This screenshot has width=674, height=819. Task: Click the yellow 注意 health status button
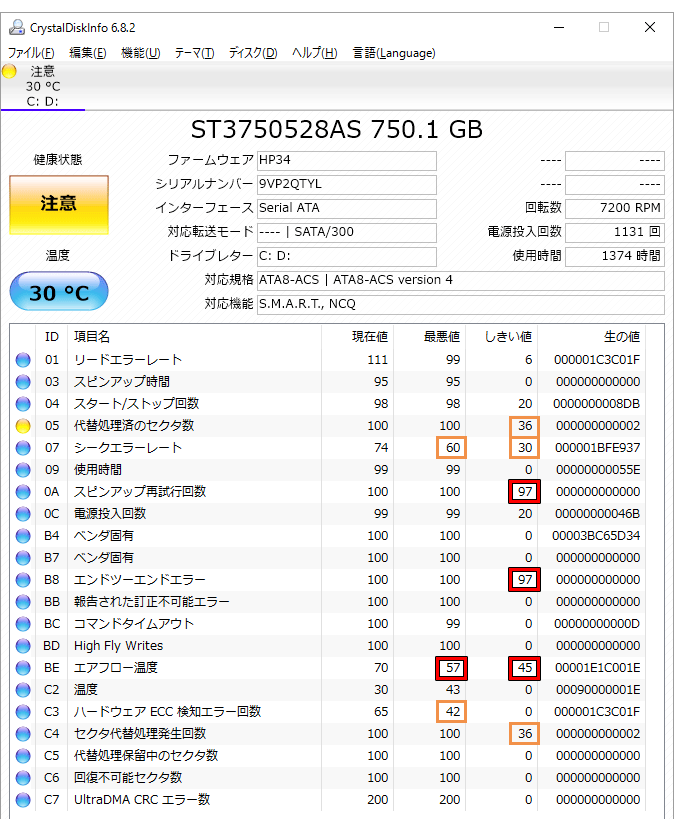(x=58, y=204)
